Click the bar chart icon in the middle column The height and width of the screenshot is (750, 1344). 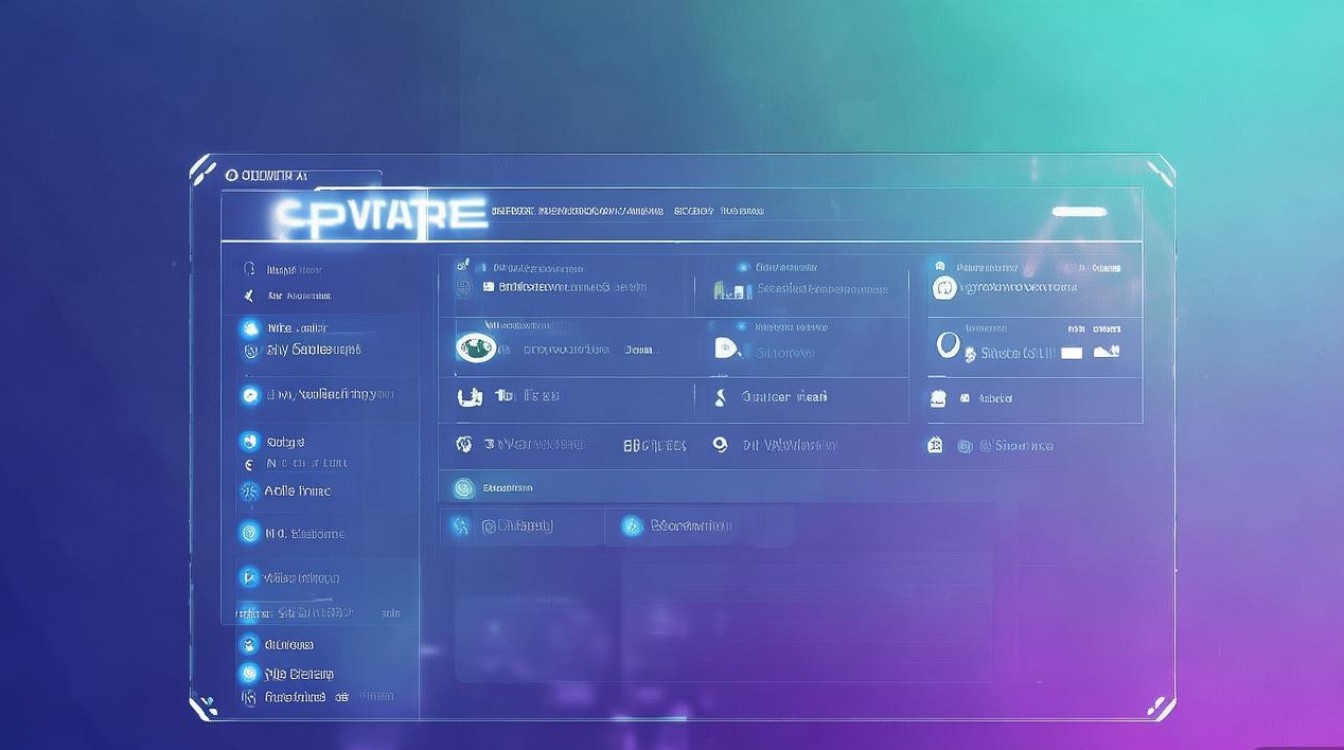[x=732, y=290]
